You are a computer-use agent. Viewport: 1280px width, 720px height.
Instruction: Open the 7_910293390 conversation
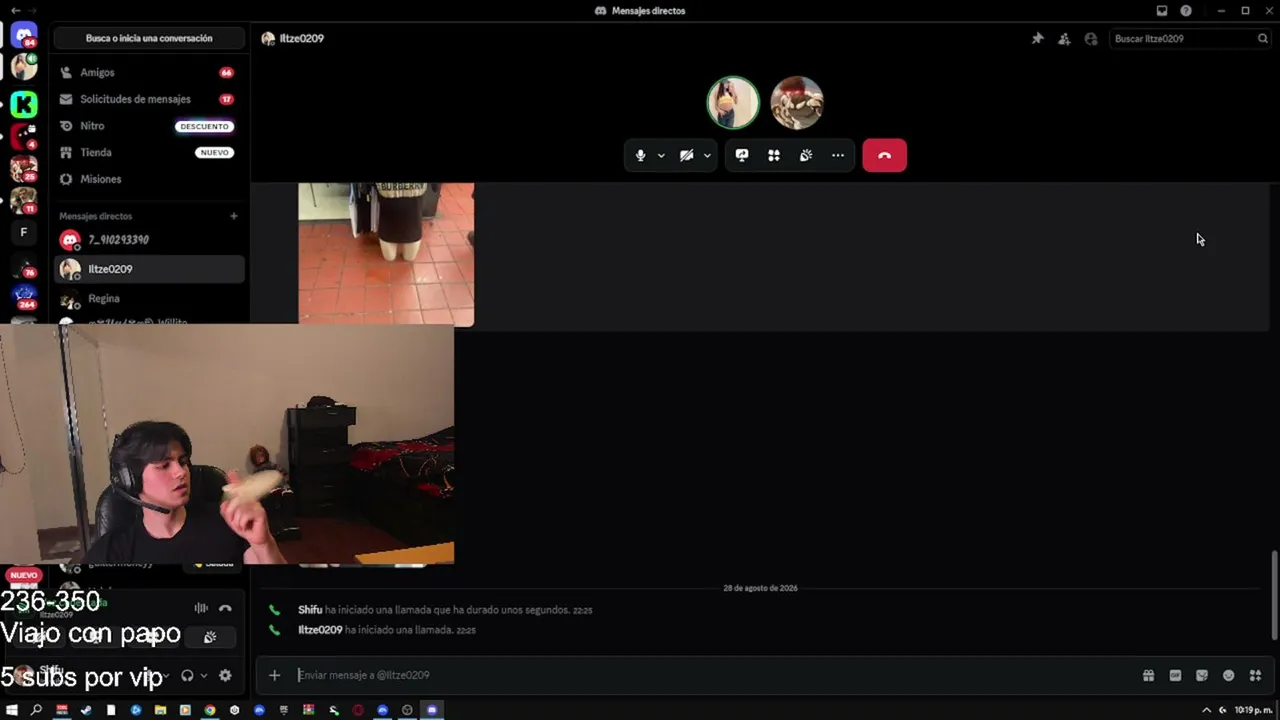[x=149, y=240]
